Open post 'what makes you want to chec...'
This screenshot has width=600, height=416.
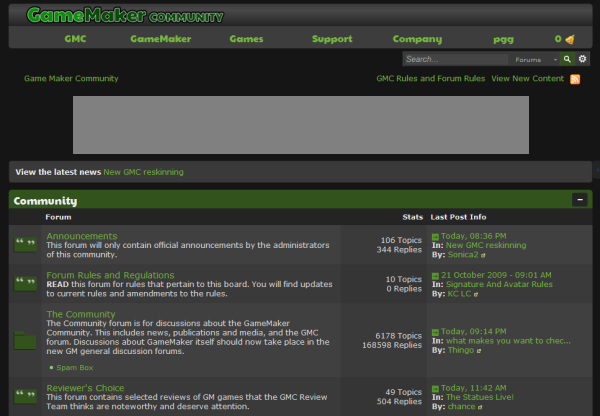coord(508,341)
